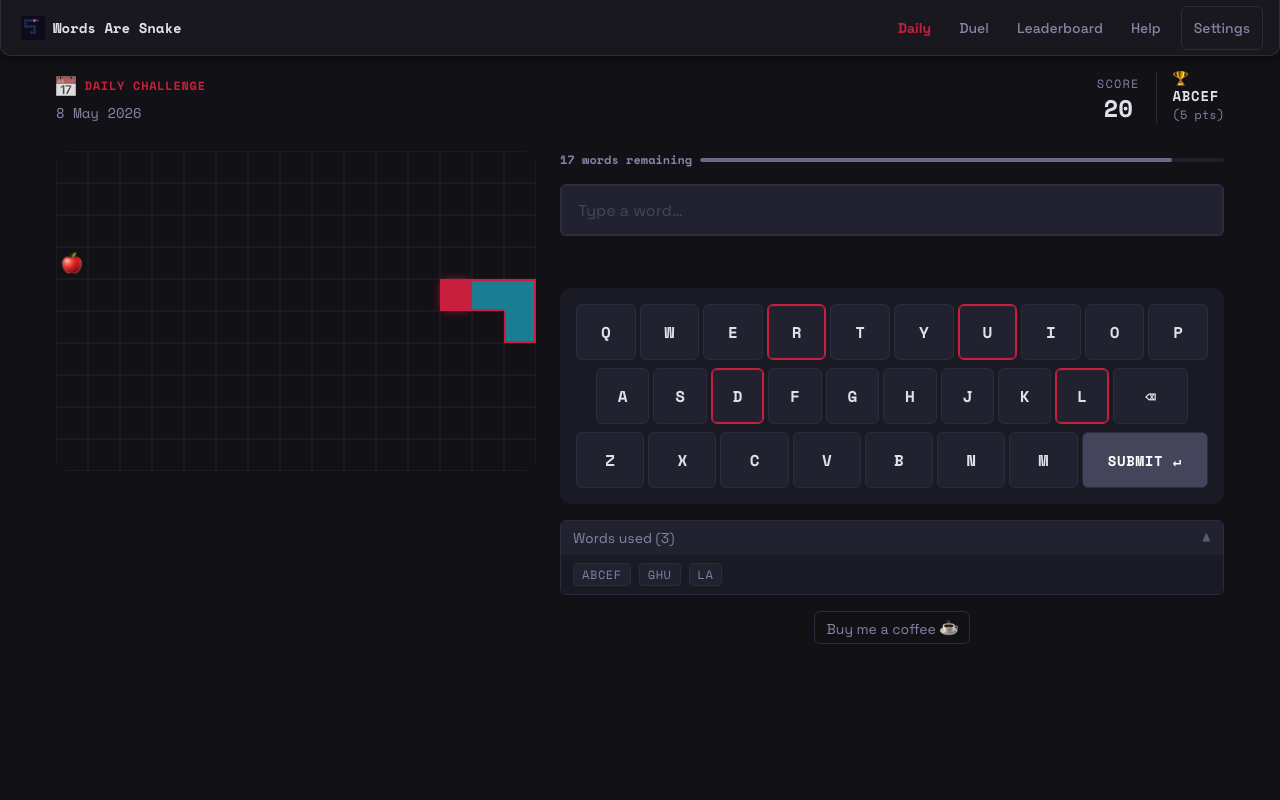Tap the X key
Image resolution: width=1280 pixels, height=800 pixels.
point(682,460)
